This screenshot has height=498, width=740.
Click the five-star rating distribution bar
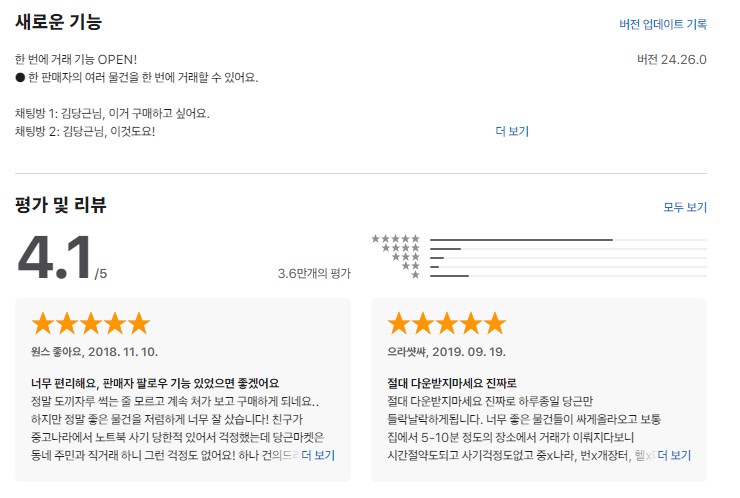pos(568,240)
